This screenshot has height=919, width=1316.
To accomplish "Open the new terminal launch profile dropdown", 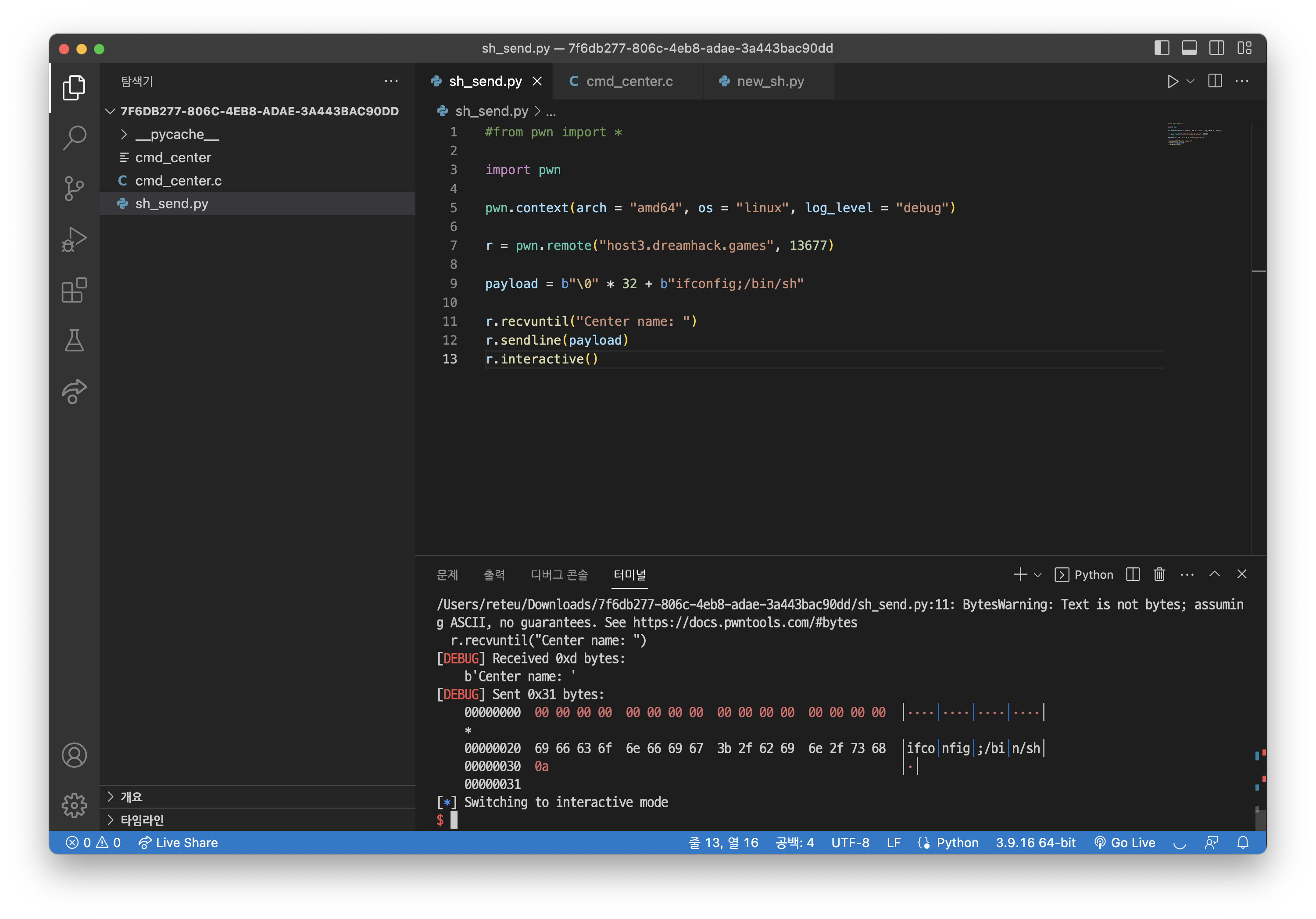I will 1037,575.
